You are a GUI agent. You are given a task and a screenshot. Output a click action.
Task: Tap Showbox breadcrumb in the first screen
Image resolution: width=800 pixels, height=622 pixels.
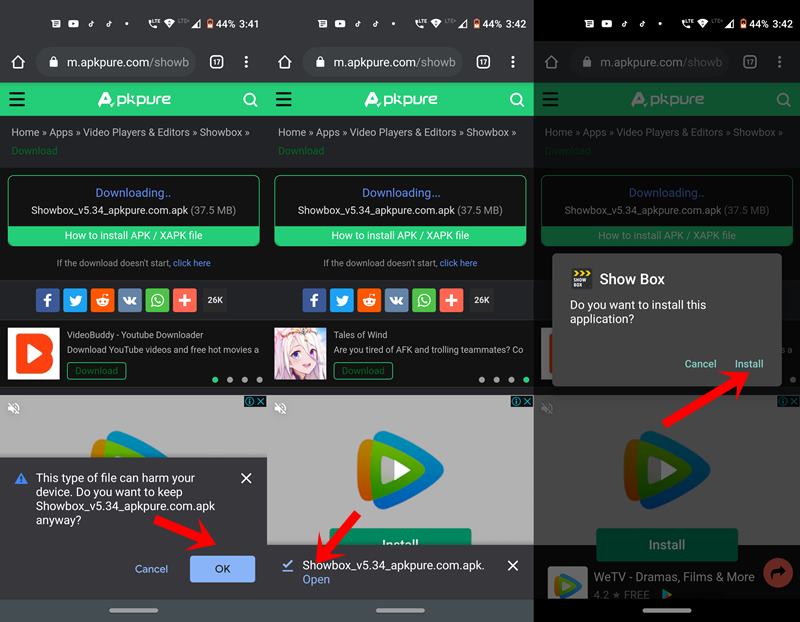point(221,132)
